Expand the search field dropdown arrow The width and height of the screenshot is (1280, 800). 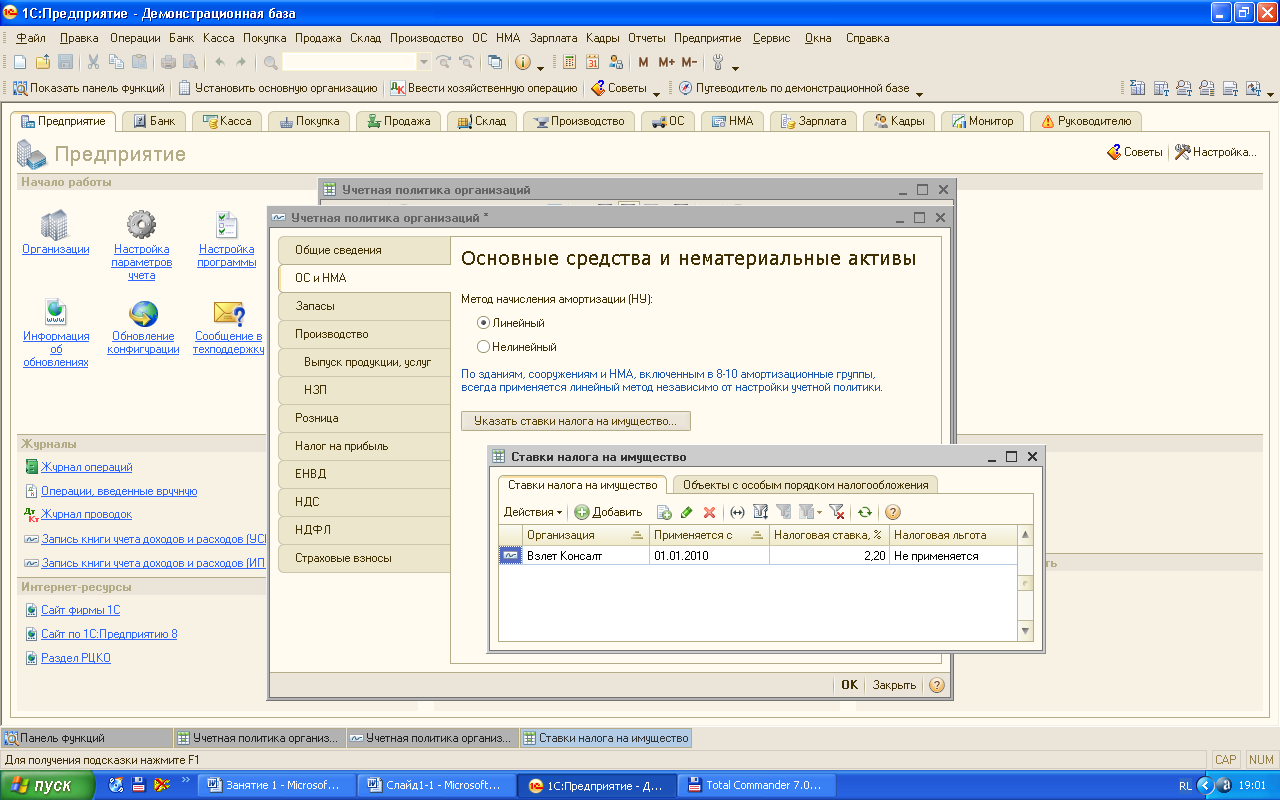pos(423,62)
